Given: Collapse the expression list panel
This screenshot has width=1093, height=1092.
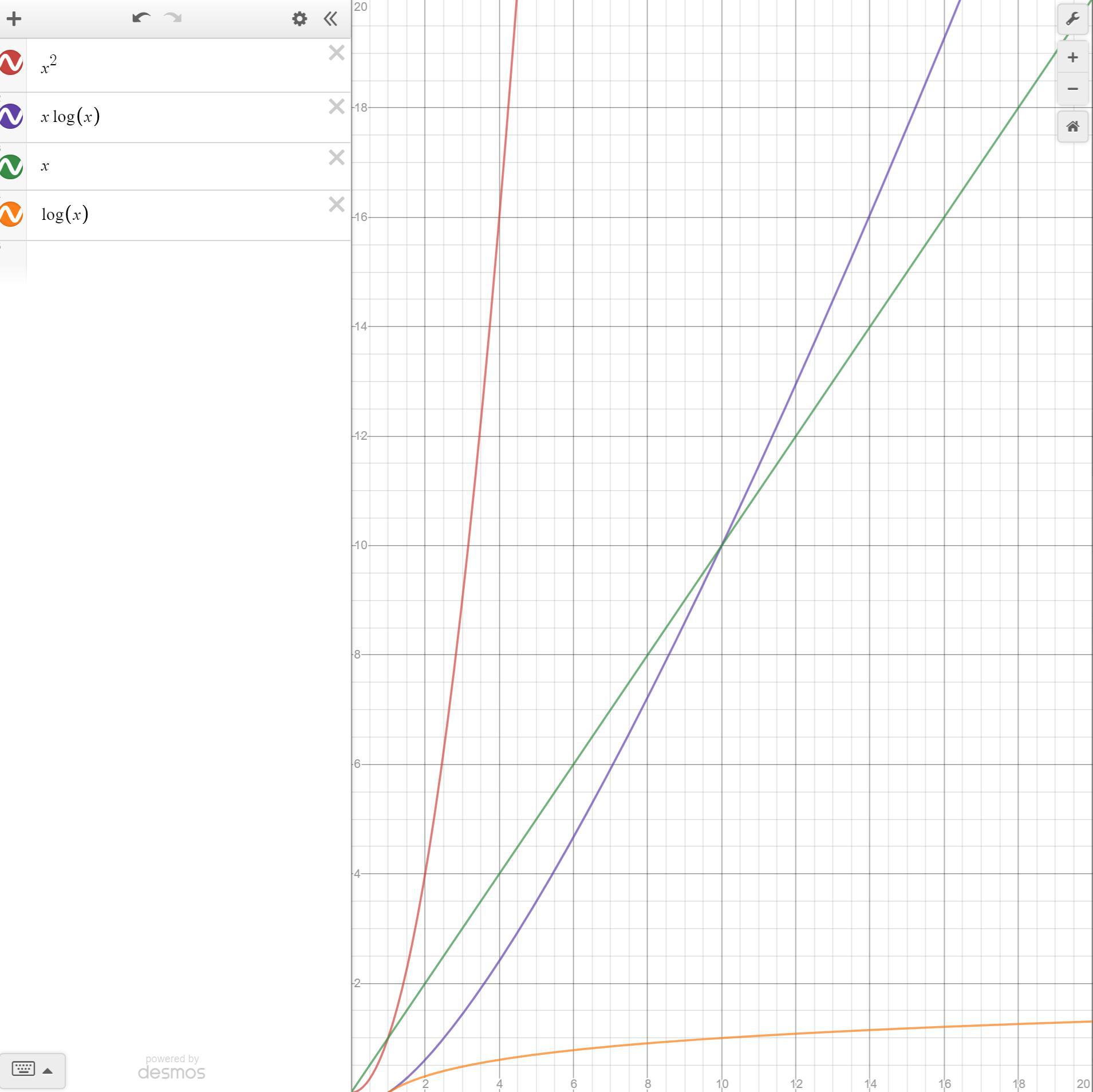Looking at the screenshot, I should tap(330, 19).
